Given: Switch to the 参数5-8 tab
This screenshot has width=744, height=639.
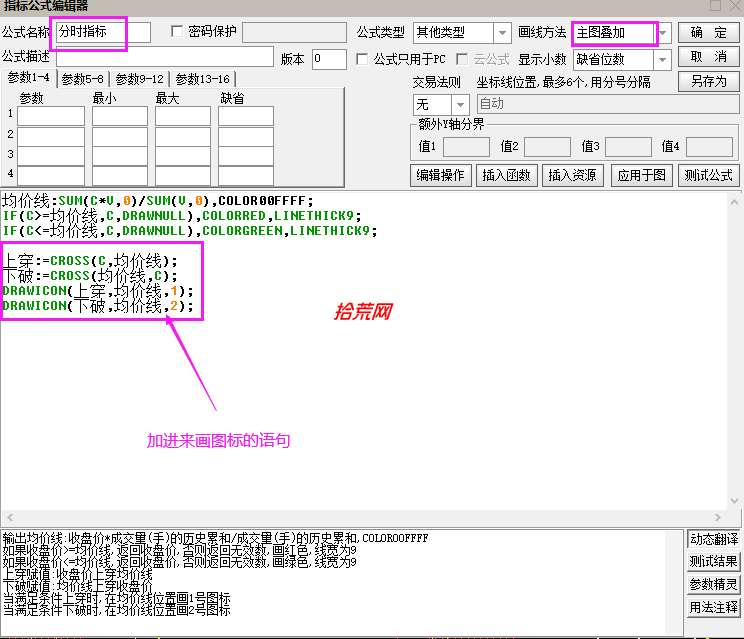Looking at the screenshot, I should (83, 79).
